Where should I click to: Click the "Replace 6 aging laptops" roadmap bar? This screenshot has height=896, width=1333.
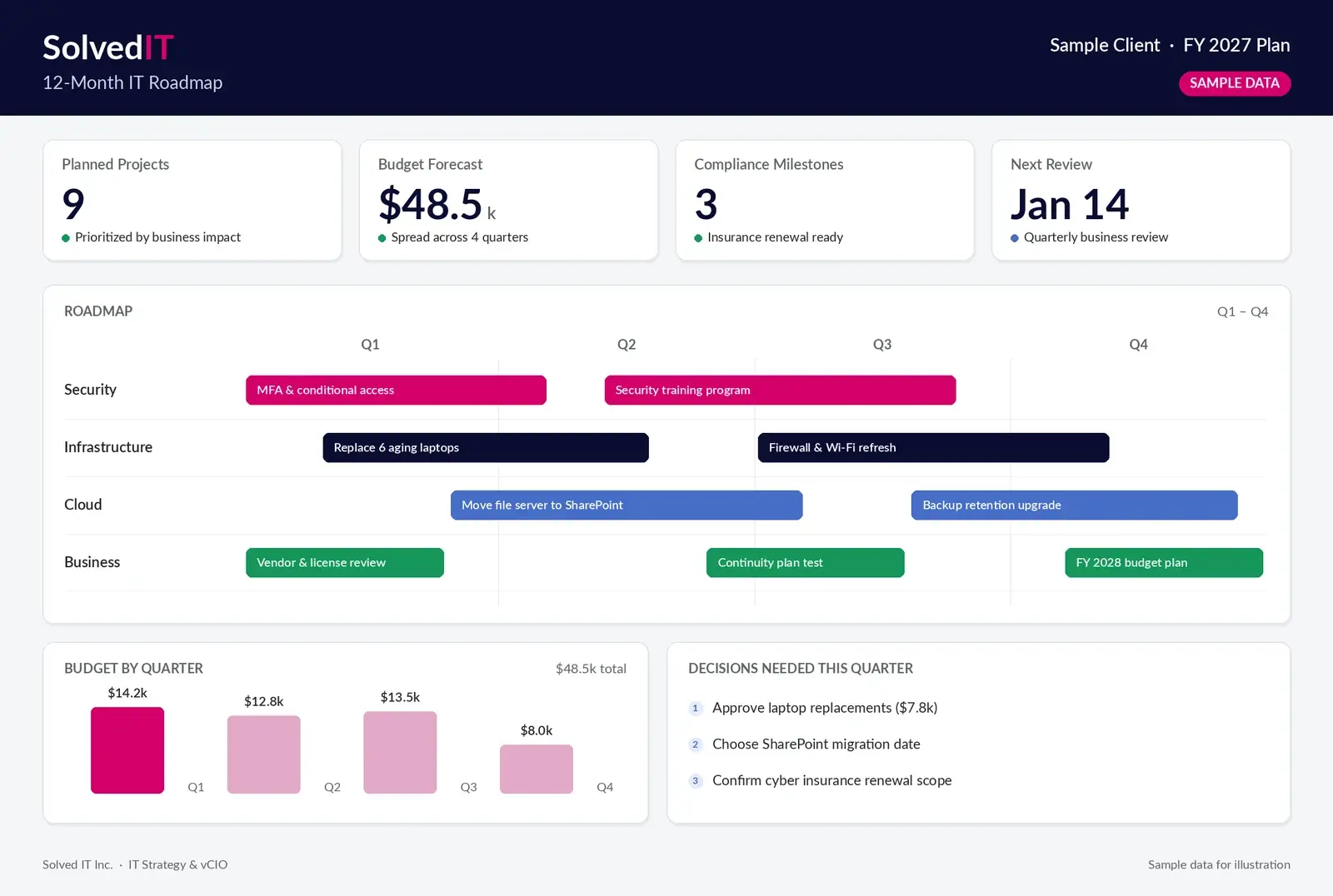(486, 447)
